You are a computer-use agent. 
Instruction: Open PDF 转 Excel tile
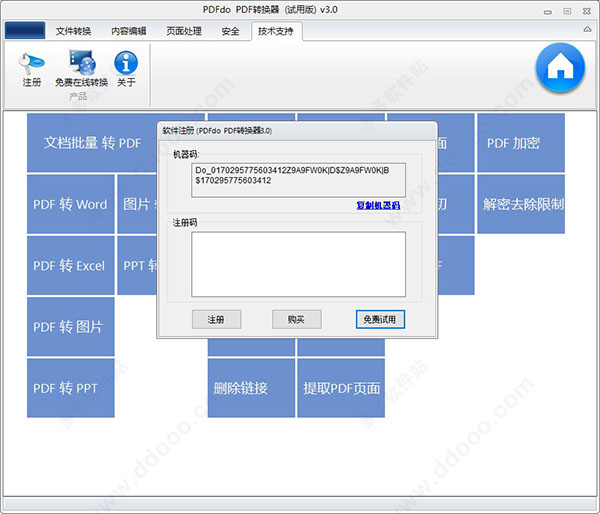(x=71, y=265)
